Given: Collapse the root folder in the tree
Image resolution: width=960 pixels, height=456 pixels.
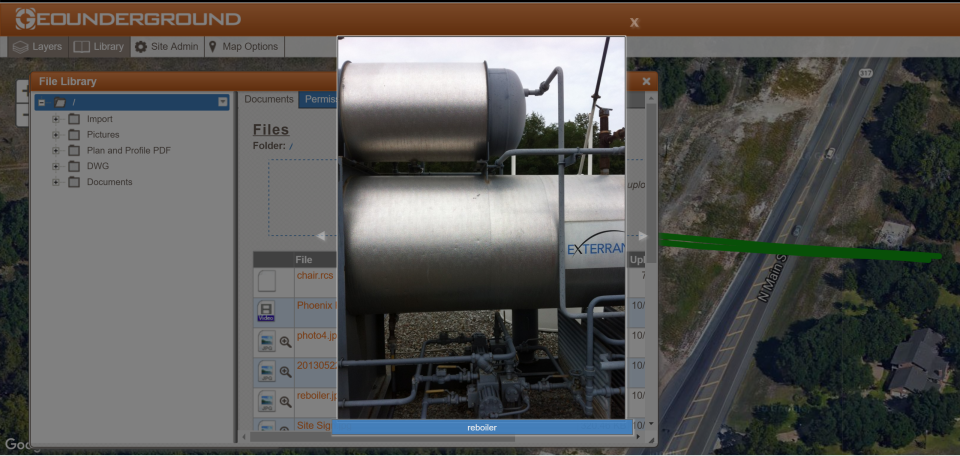Looking at the screenshot, I should coord(42,102).
